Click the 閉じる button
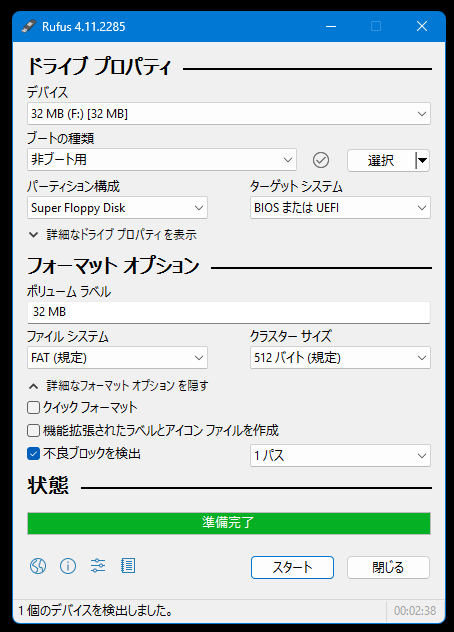Image resolution: width=454 pixels, height=632 pixels. pyautogui.click(x=388, y=568)
